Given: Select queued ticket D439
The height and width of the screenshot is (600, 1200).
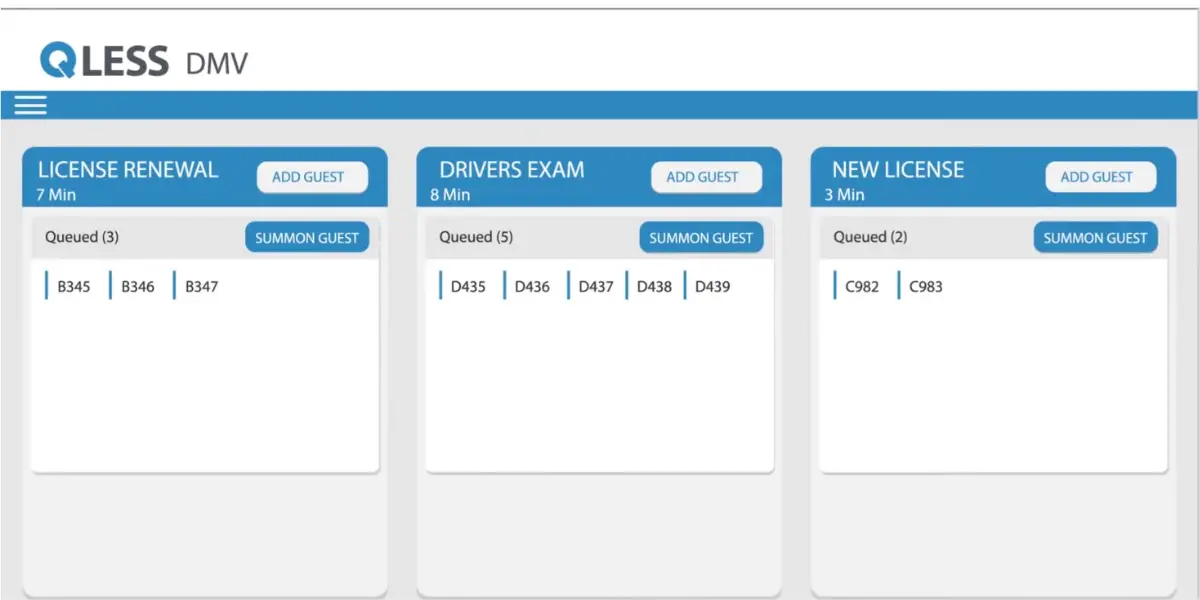Looking at the screenshot, I should (708, 286).
